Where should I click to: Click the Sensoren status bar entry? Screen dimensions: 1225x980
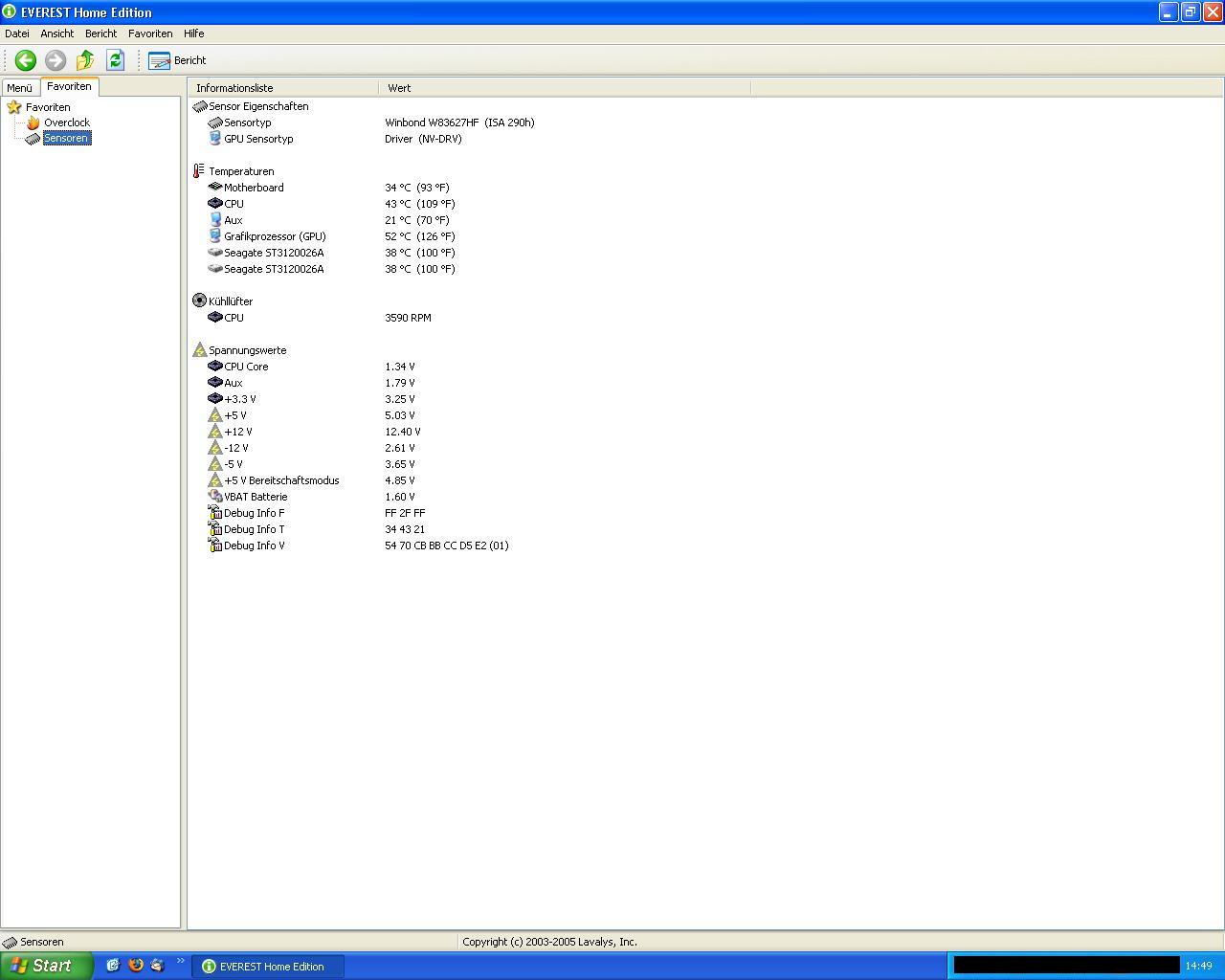coord(33,942)
